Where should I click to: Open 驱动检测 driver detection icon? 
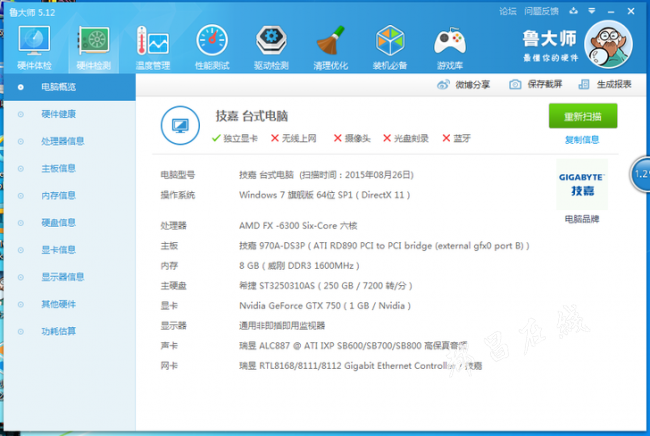coord(271,47)
